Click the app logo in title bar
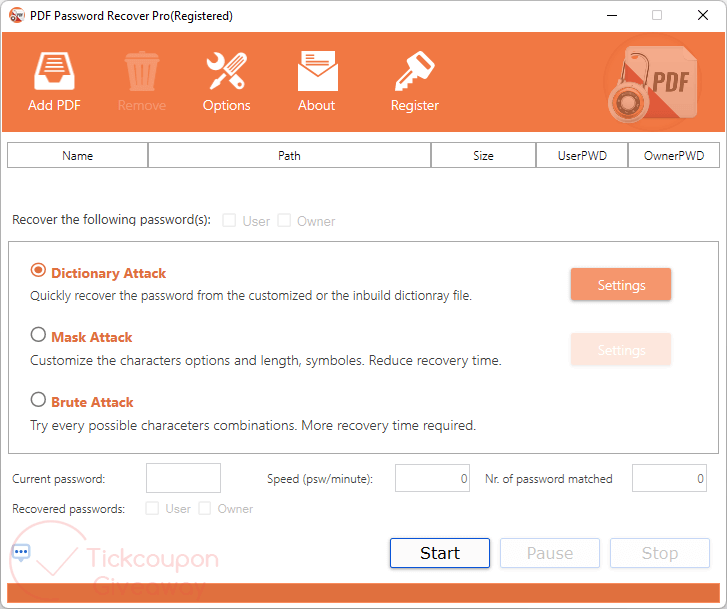The height and width of the screenshot is (609, 727). [x=17, y=15]
